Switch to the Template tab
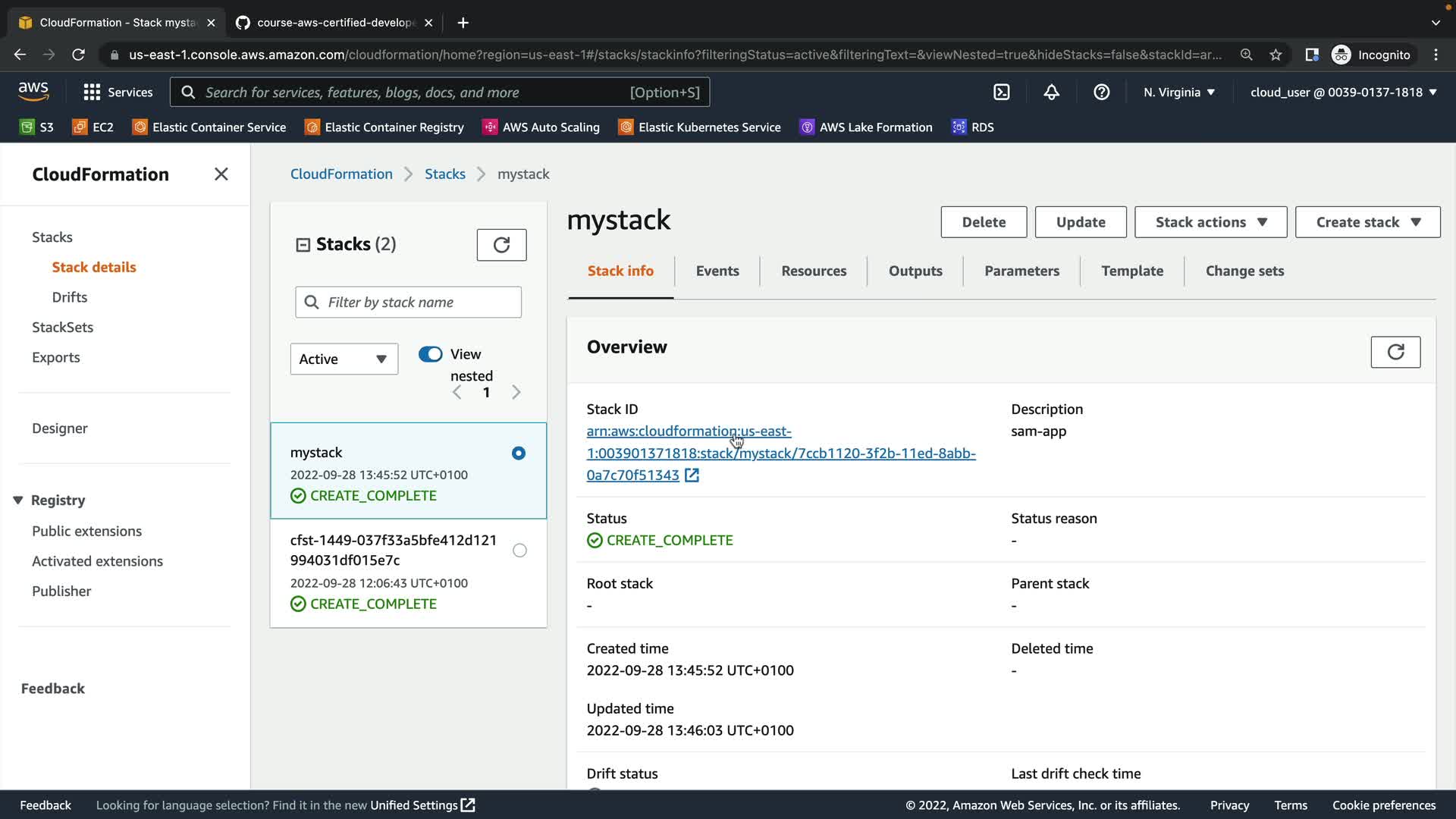This screenshot has width=1456, height=819. (1131, 271)
